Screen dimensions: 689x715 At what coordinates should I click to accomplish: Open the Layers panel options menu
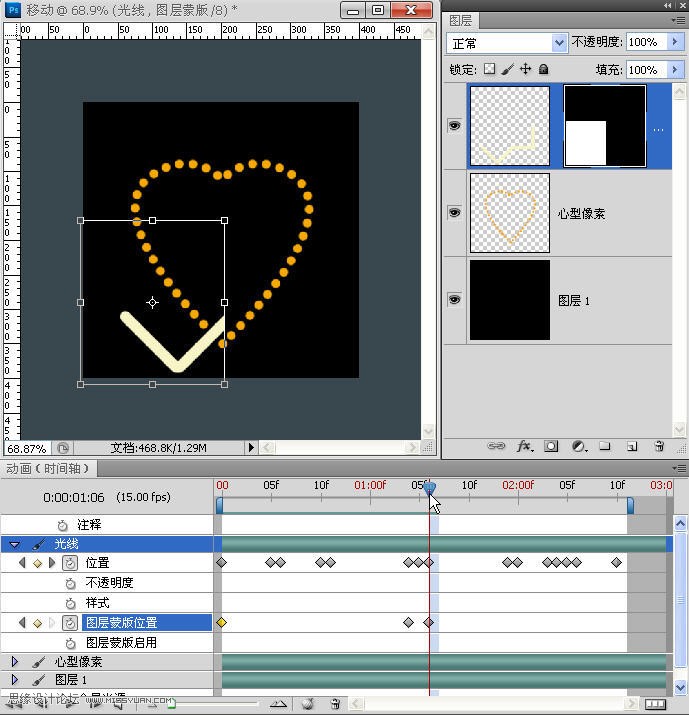(x=678, y=20)
